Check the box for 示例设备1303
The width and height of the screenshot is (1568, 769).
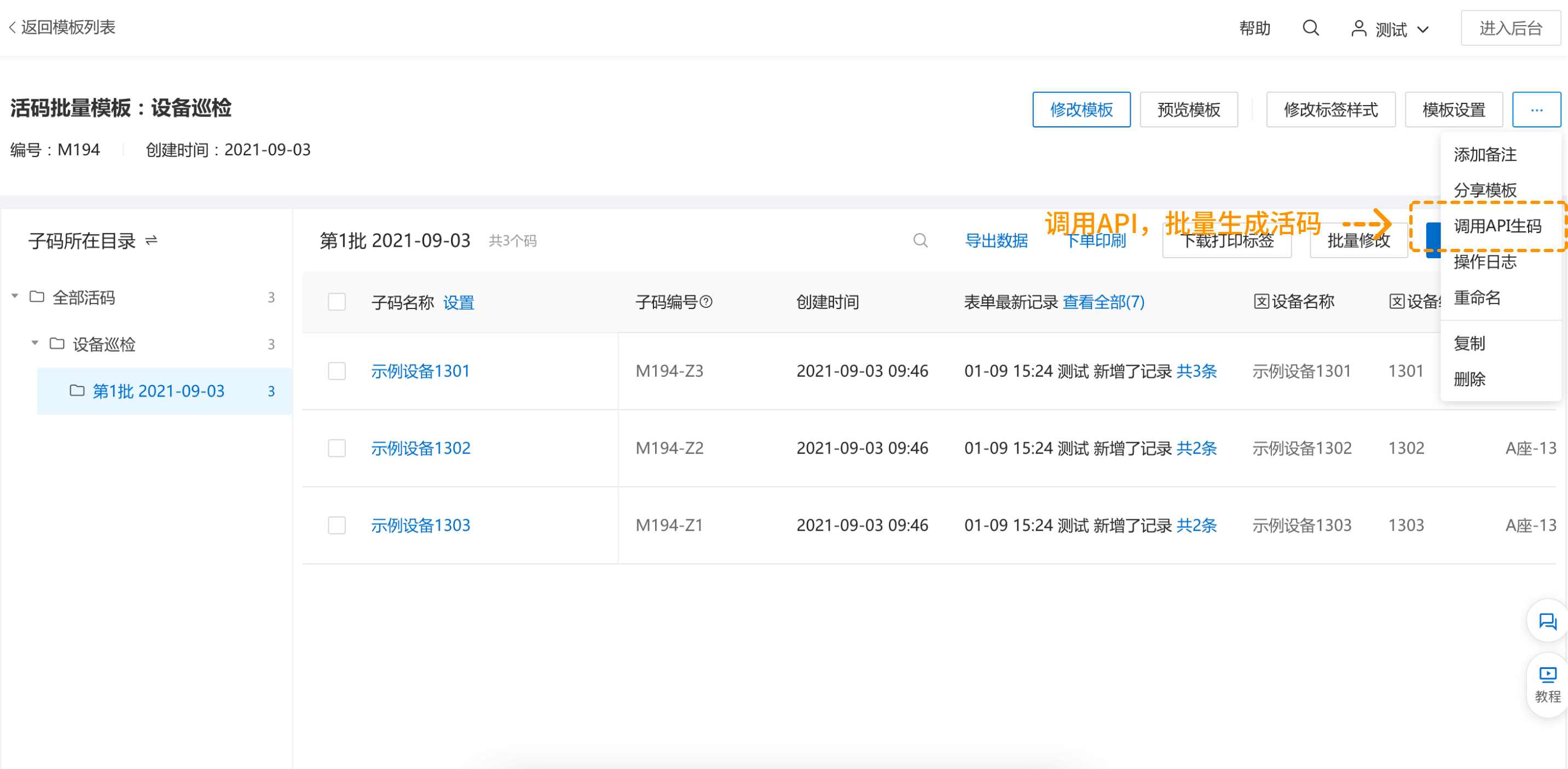click(337, 525)
